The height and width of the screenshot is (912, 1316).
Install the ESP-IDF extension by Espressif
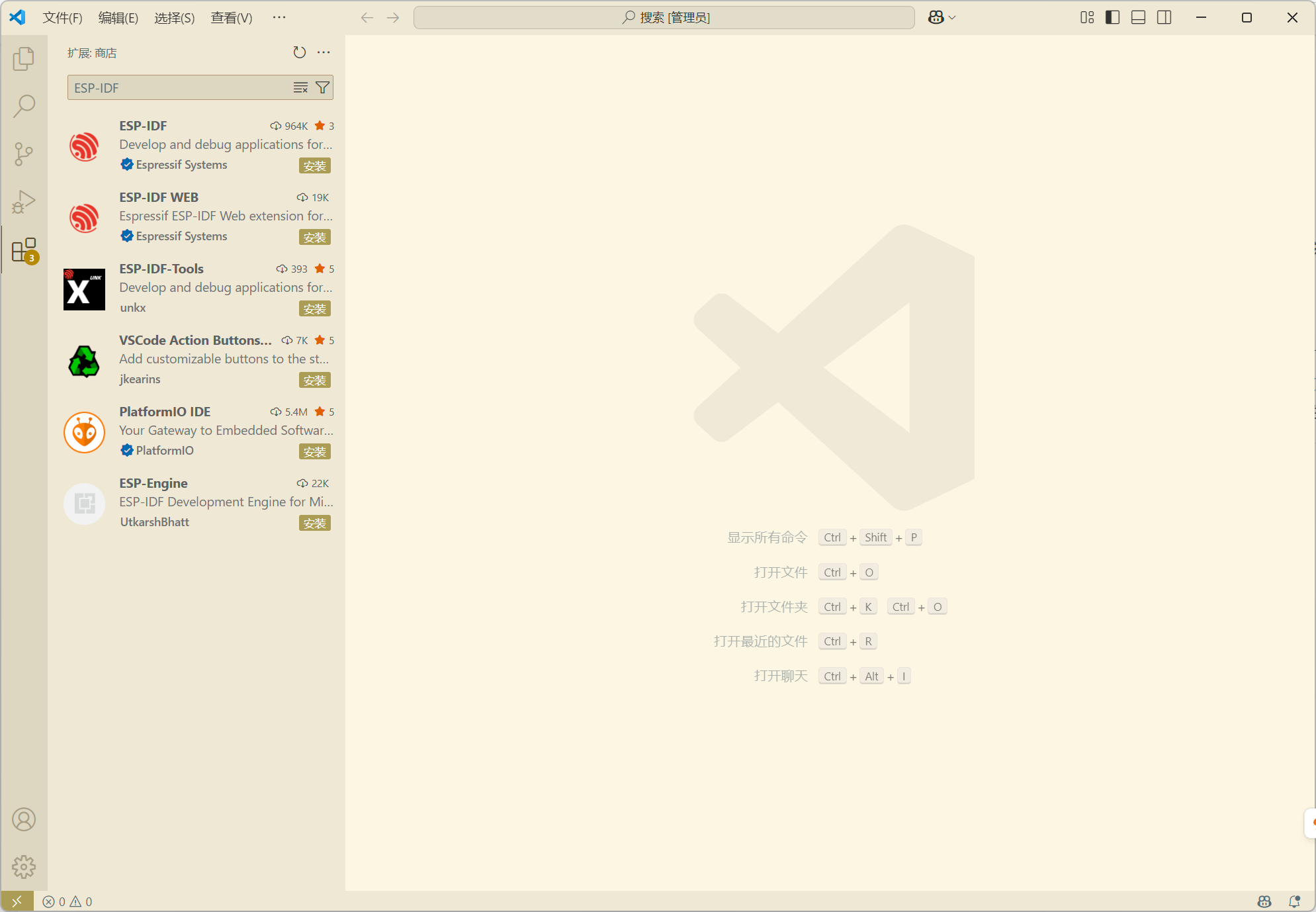pyautogui.click(x=314, y=166)
